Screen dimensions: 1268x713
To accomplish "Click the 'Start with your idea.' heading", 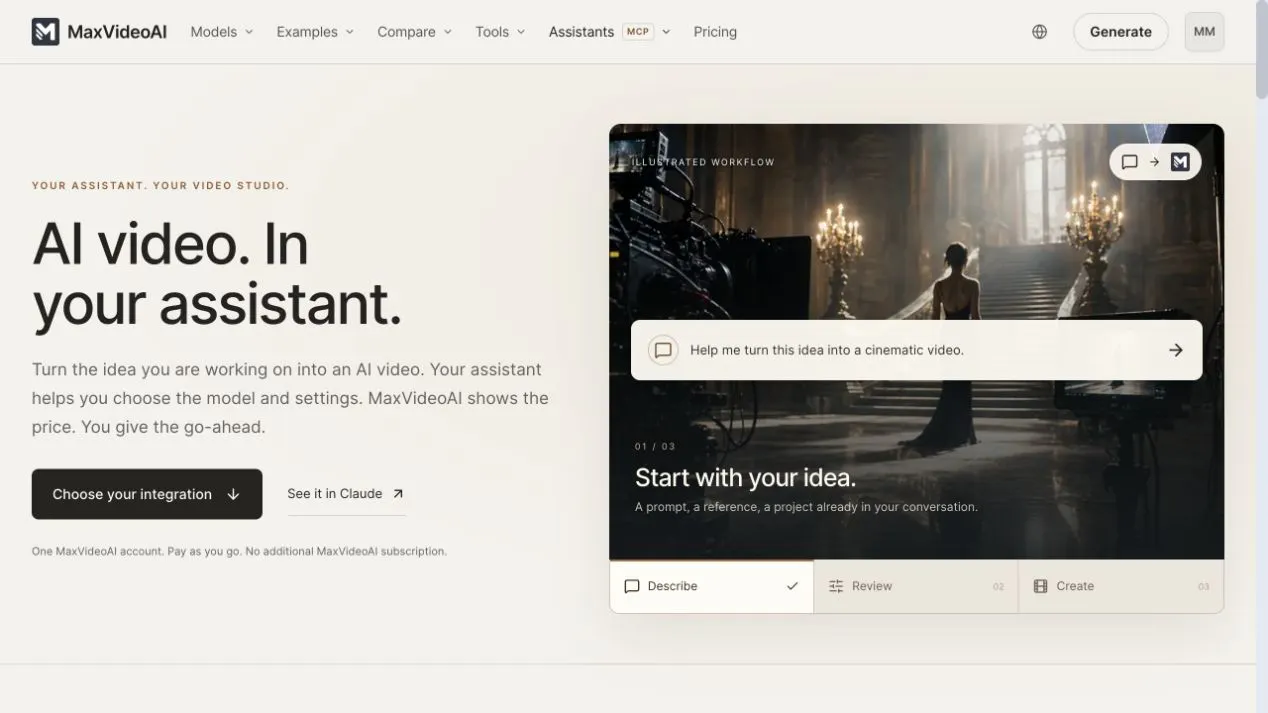I will click(745, 477).
